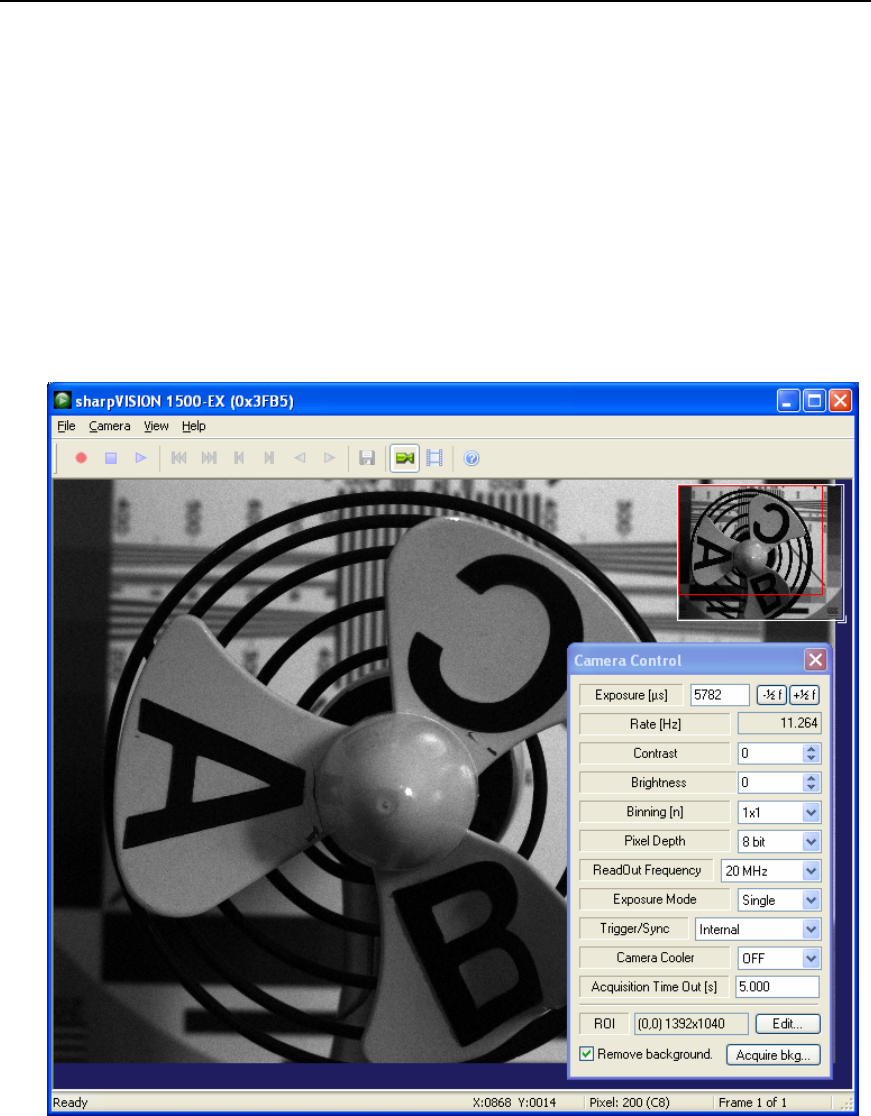Open the ReadOut Frequency dropdown

[811, 871]
